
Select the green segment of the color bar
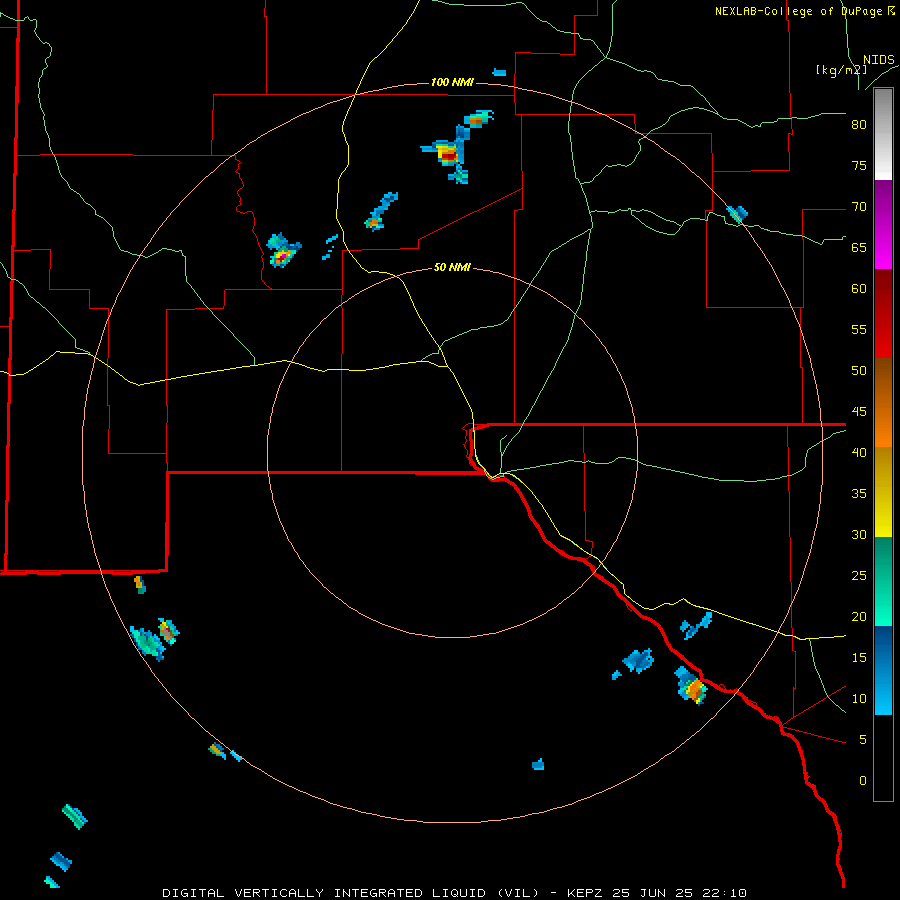pos(883,581)
